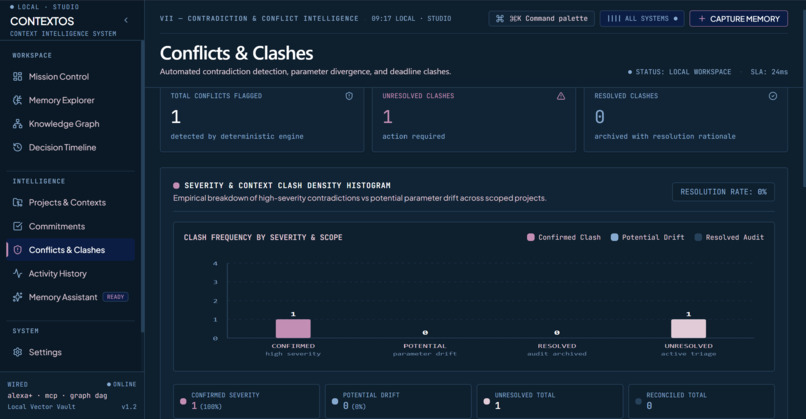
Task: Click 'CLASH FREQUENCY BY SEVERITY & SCOPE' heading
Action: click(x=263, y=238)
